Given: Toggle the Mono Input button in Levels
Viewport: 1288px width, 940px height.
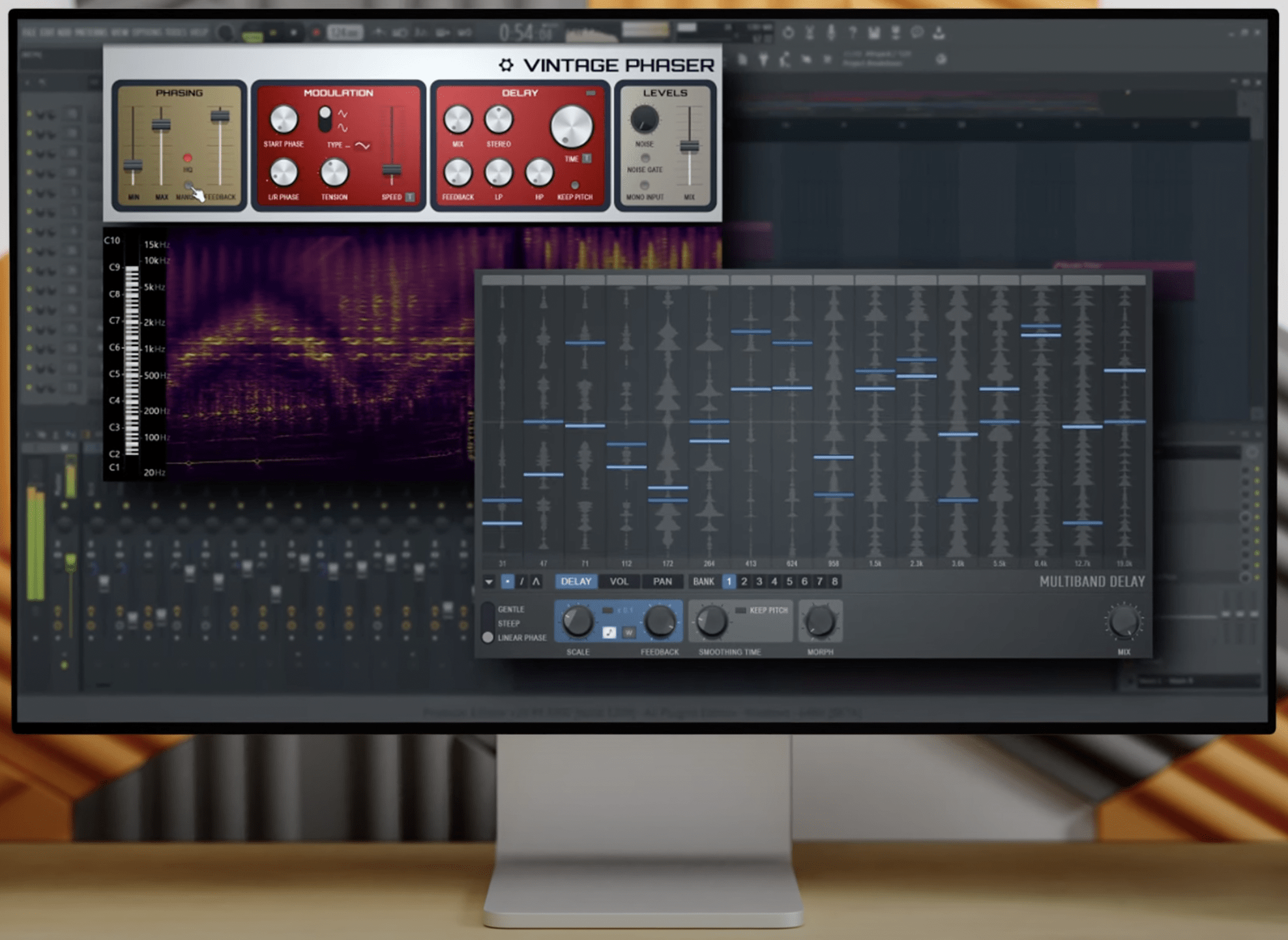Looking at the screenshot, I should pos(645,184).
